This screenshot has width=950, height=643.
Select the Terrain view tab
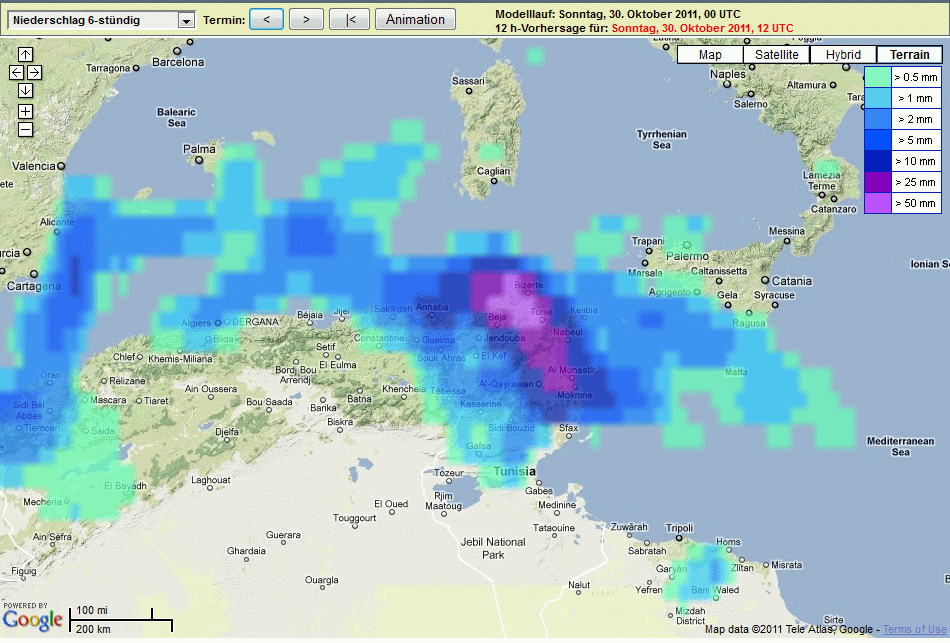point(909,55)
